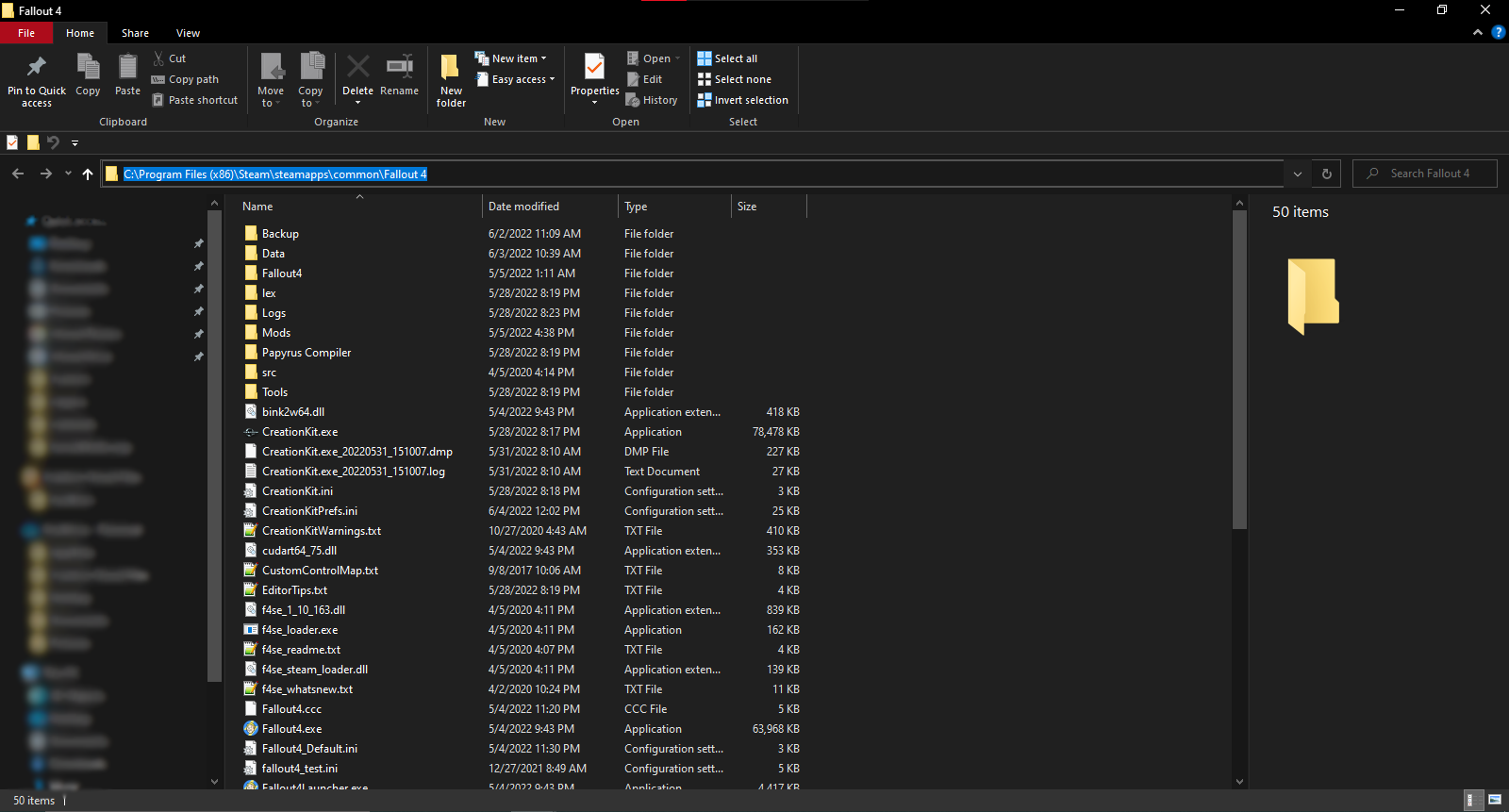
Task: Open Customize Quick Access Toolbar dropdown
Action: tap(75, 143)
